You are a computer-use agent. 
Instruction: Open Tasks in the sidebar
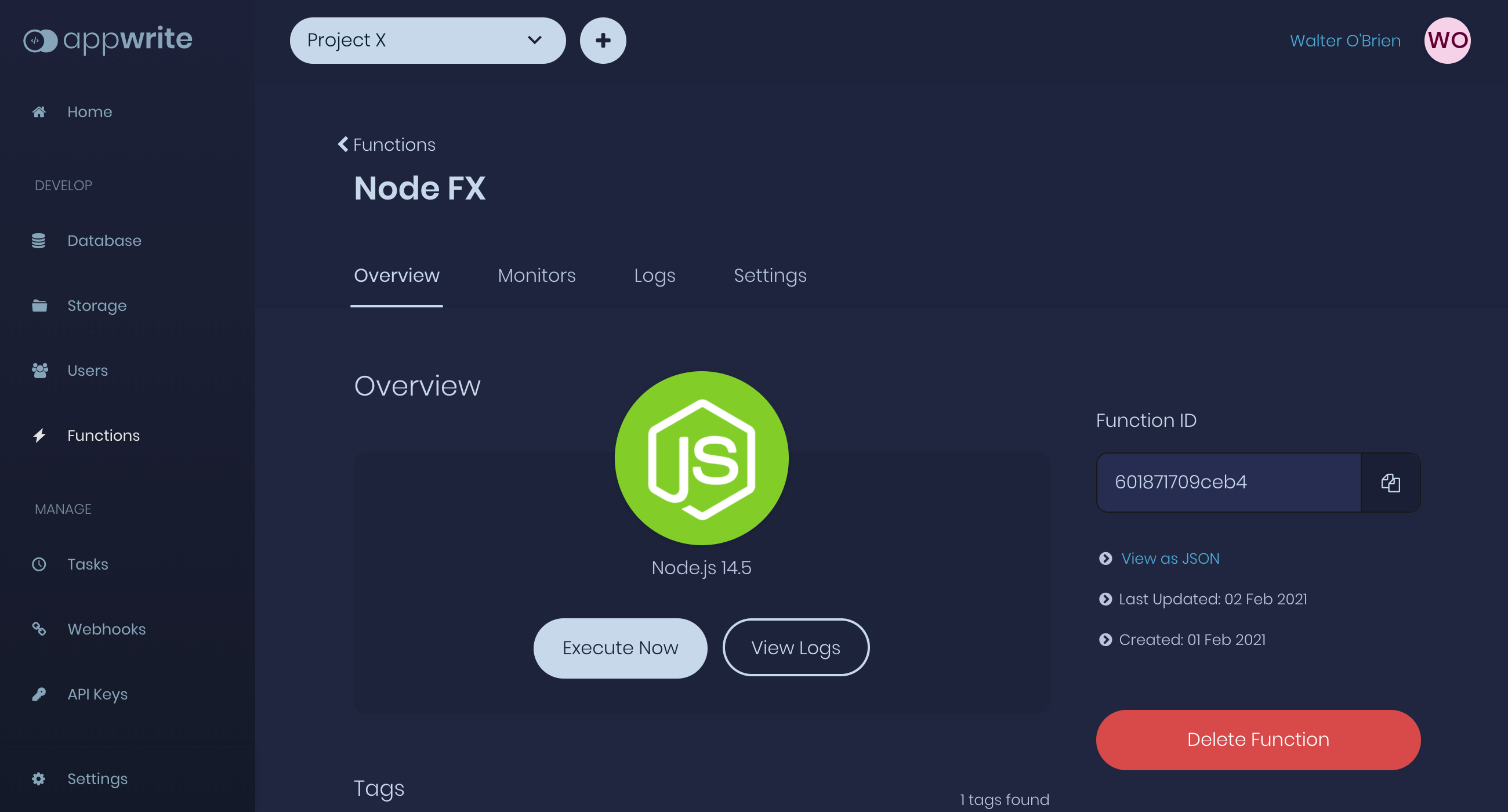click(x=87, y=564)
